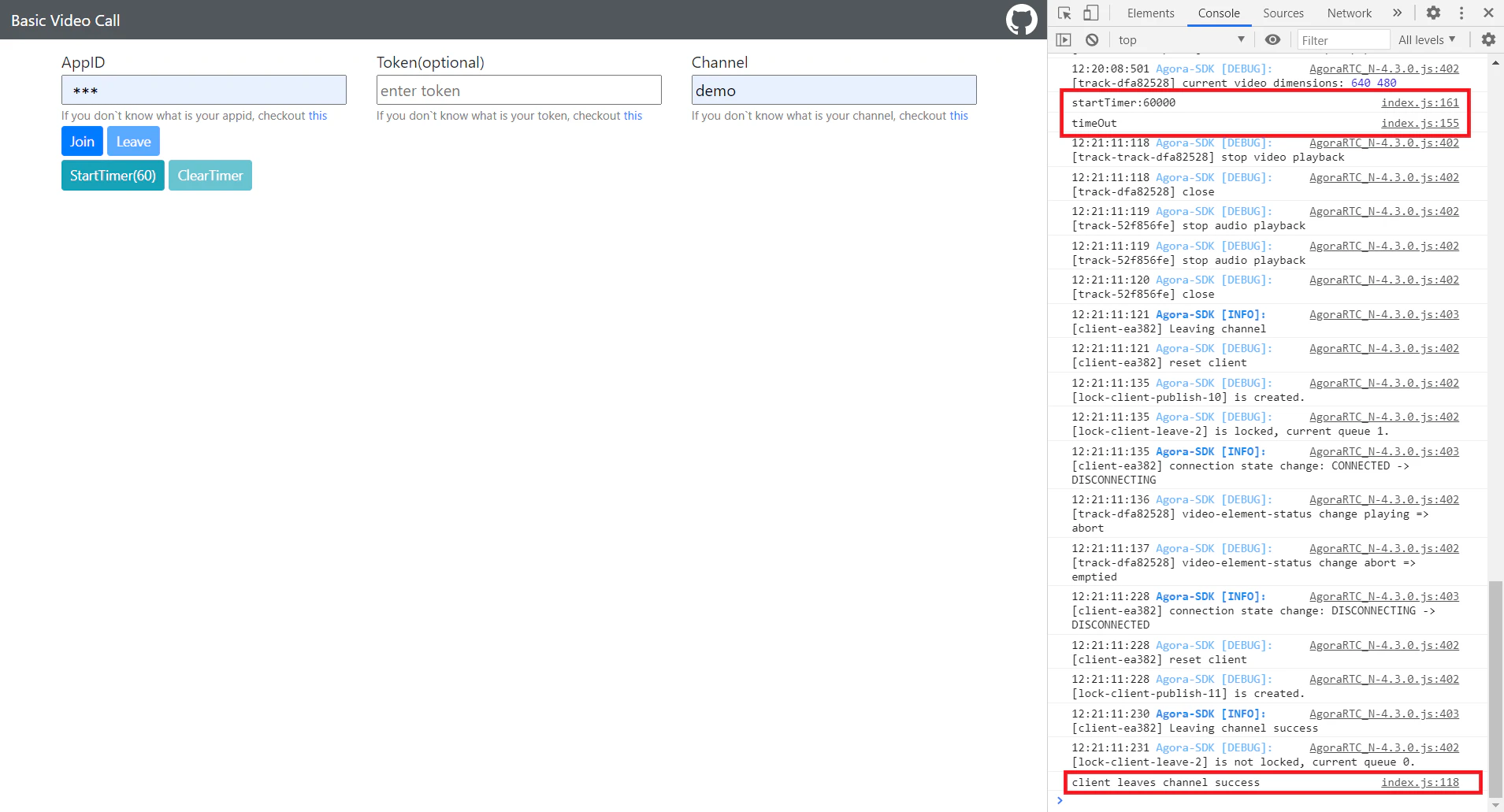
Task: Select '[lock-client-publish-11] is created.' message
Action: (x=1188, y=693)
